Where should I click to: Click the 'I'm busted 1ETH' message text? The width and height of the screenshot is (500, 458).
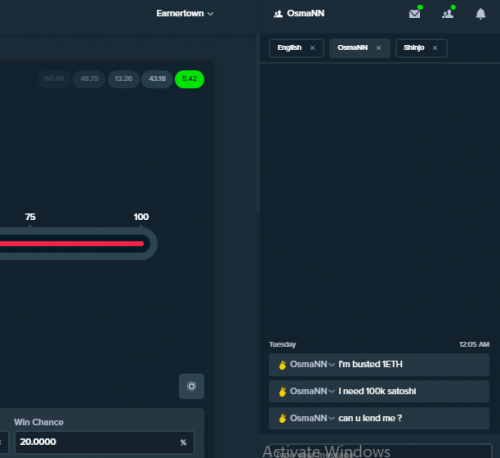point(371,364)
